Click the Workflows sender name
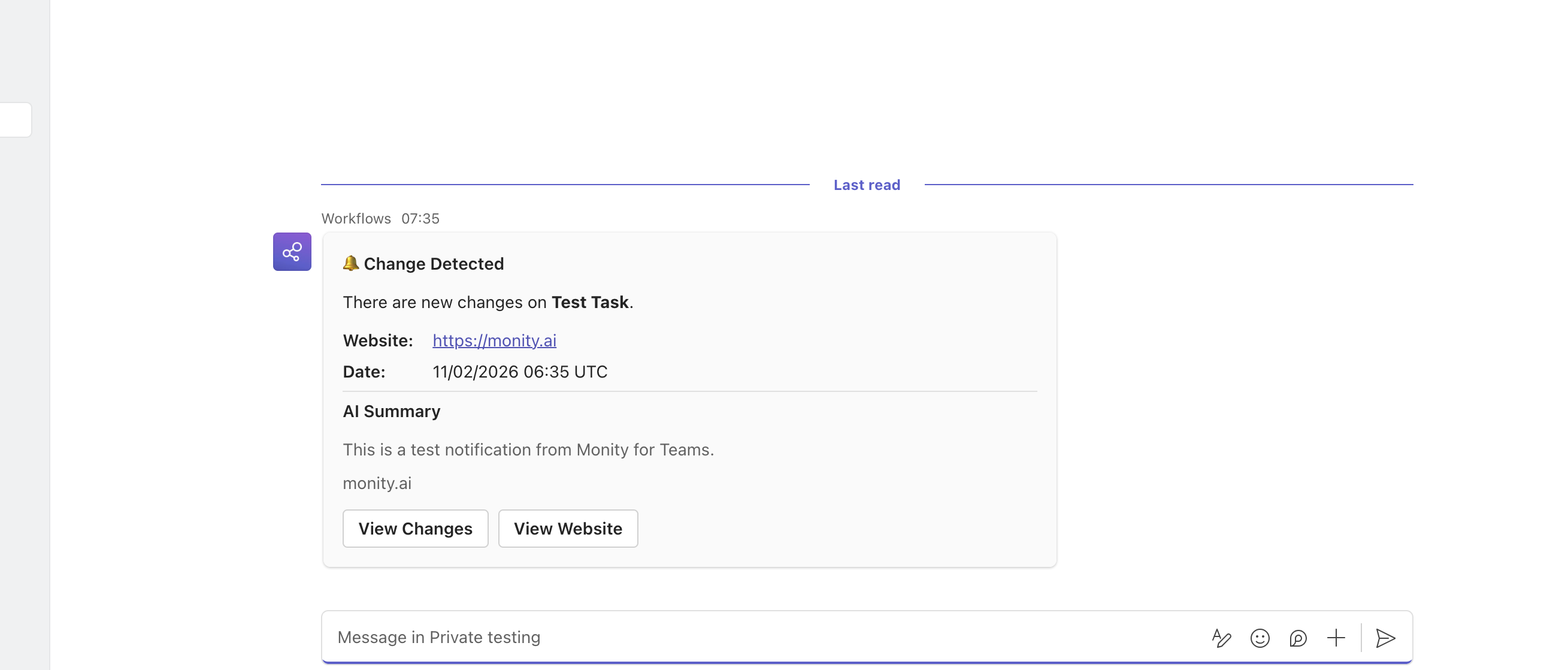Image resolution: width=1568 pixels, height=670 pixels. point(356,218)
